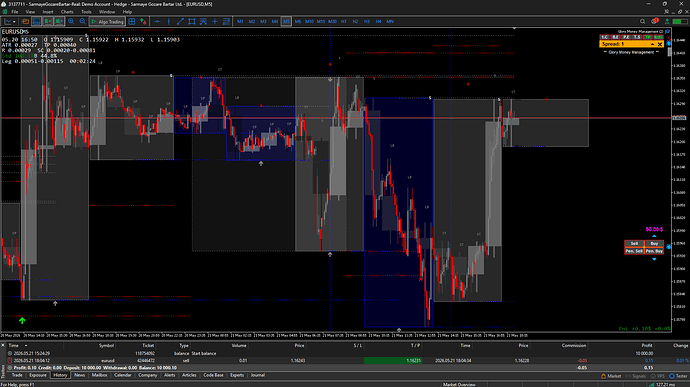Click the Buy button on chart panel
Image resolution: width=690 pixels, height=387 pixels.
pyautogui.click(x=654, y=243)
